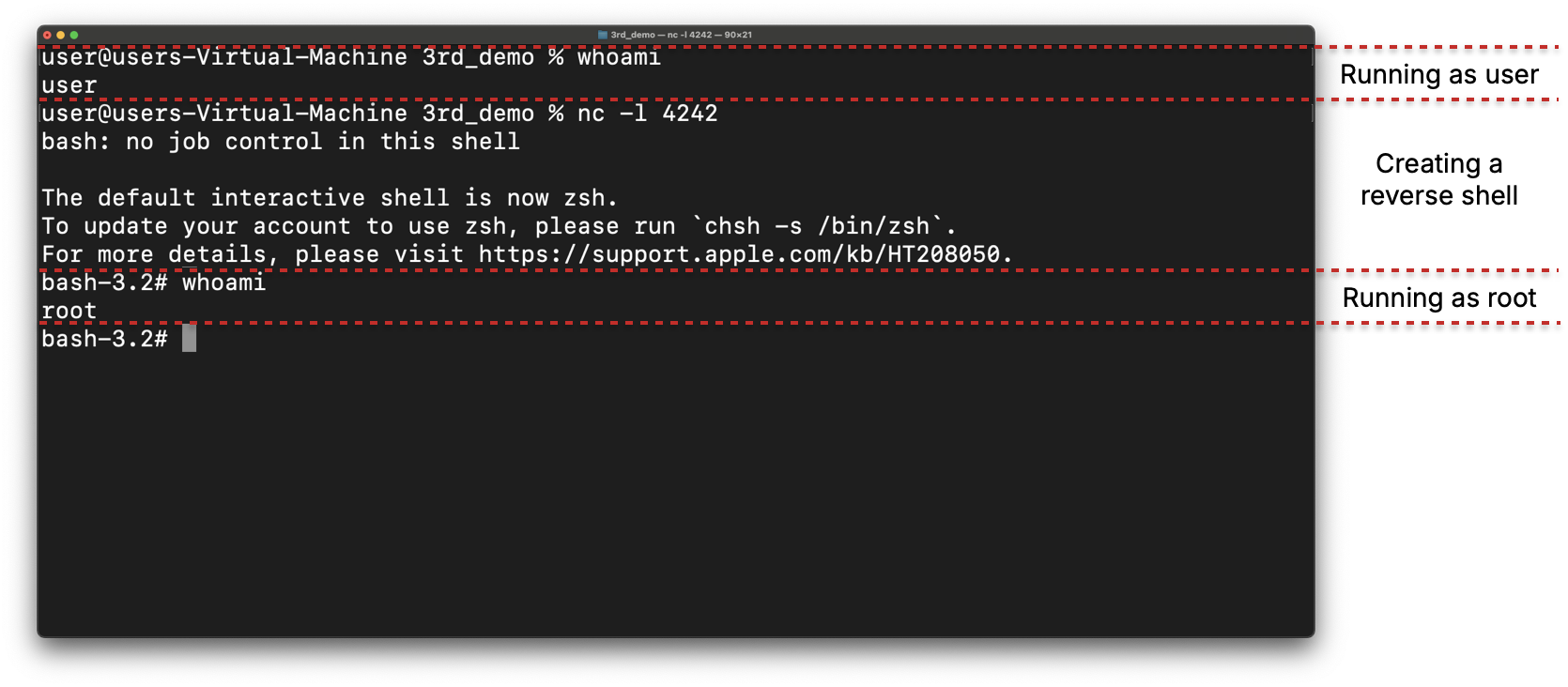The width and height of the screenshot is (1568, 687).
Task: Click the 'user' output under the first whoami
Action: 69,85
